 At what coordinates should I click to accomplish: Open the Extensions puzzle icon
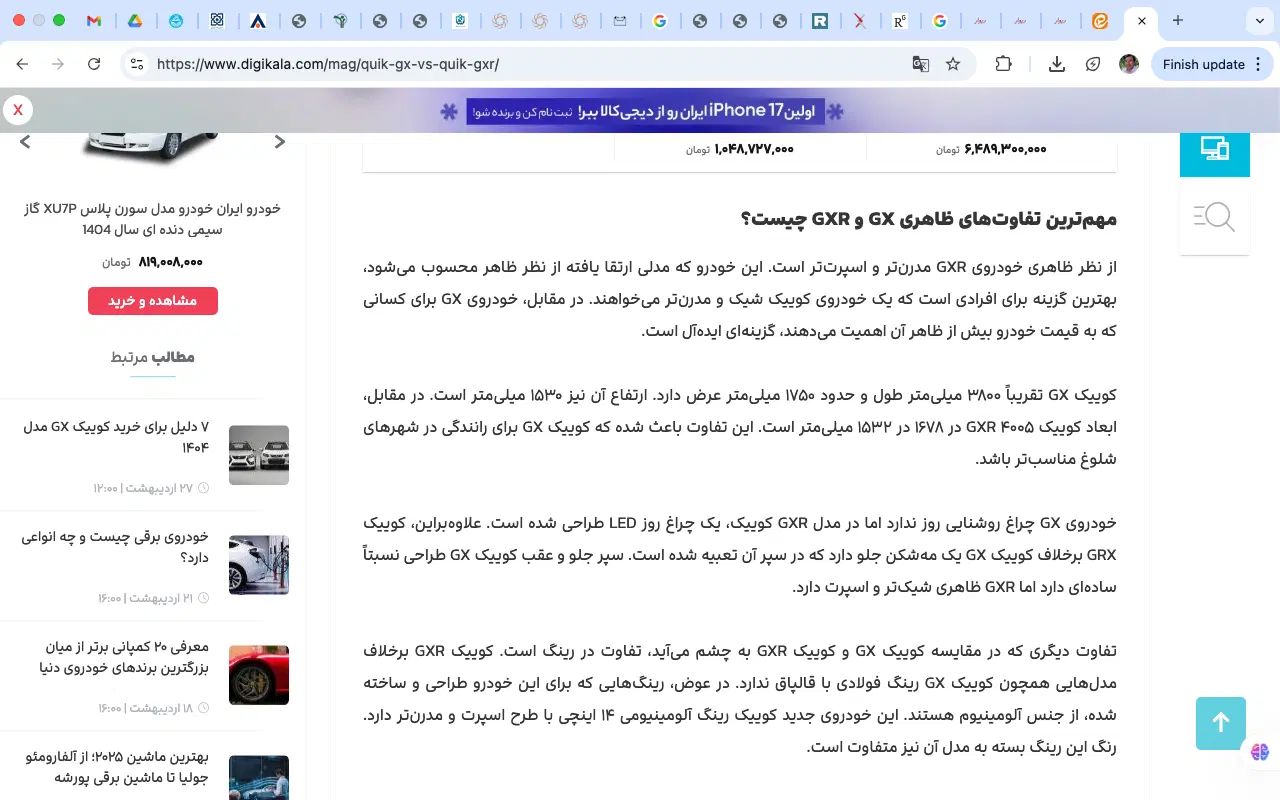coord(1003,64)
